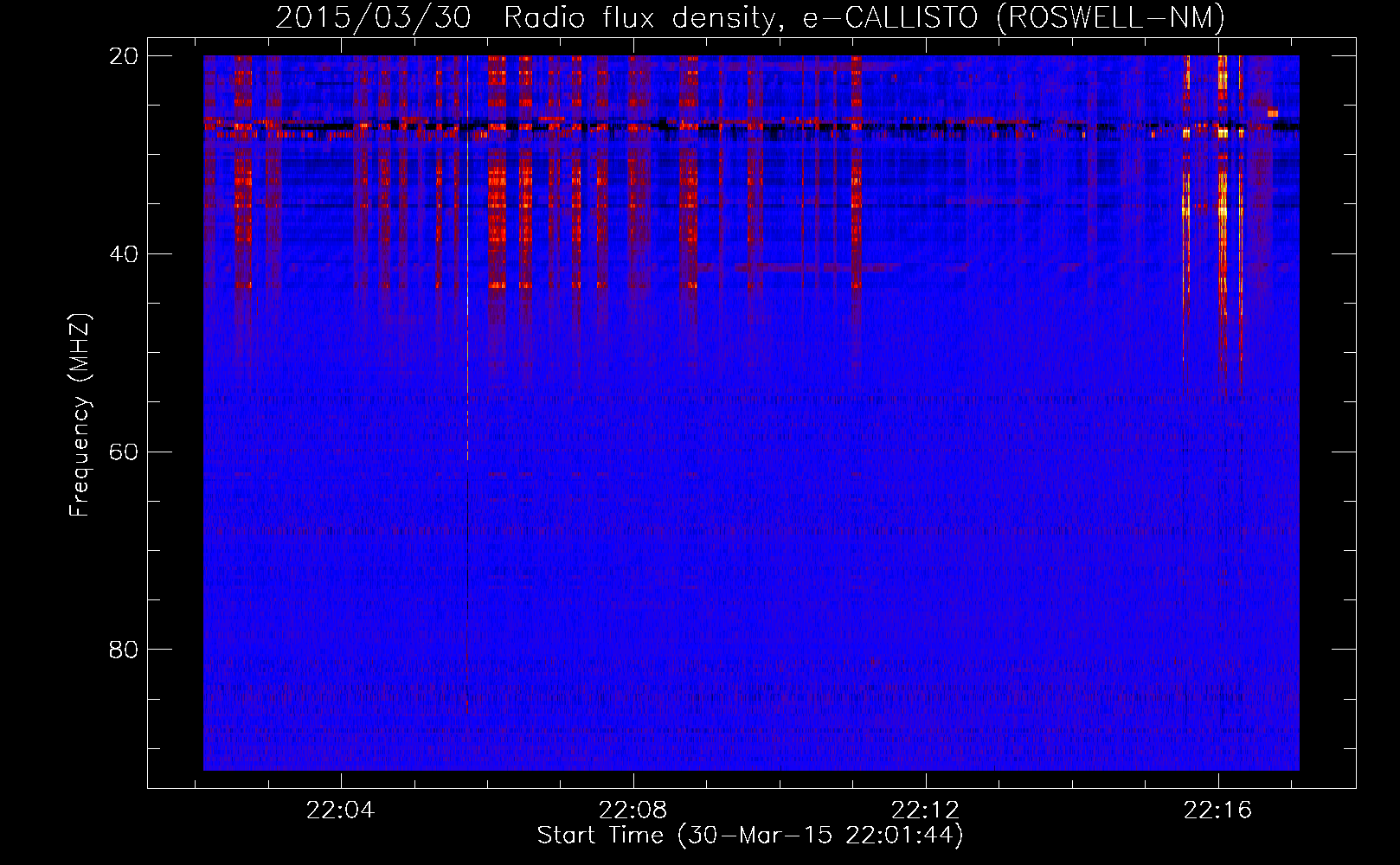Click time tick label 22:04
Viewport: 1400px width, 865px height.
(341, 811)
